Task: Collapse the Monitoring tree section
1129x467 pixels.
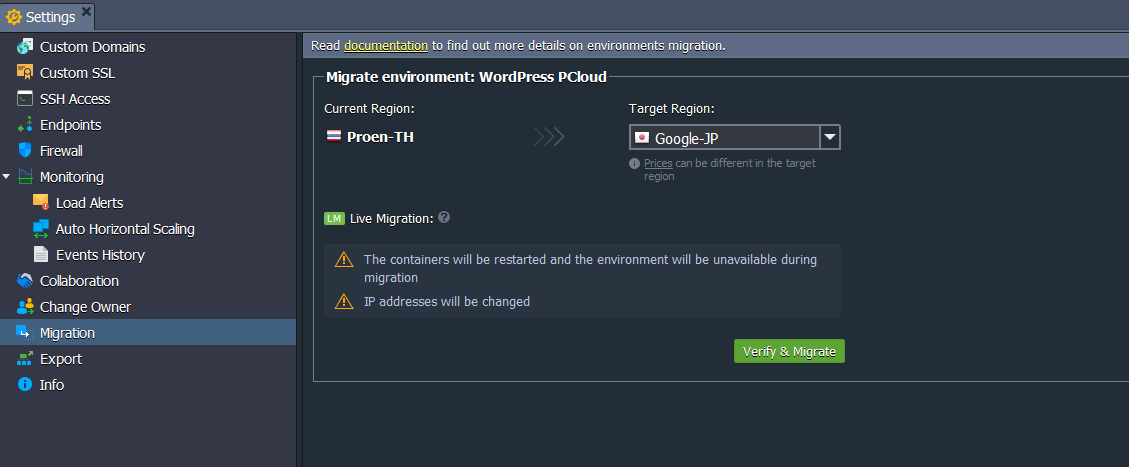Action: pyautogui.click(x=6, y=176)
